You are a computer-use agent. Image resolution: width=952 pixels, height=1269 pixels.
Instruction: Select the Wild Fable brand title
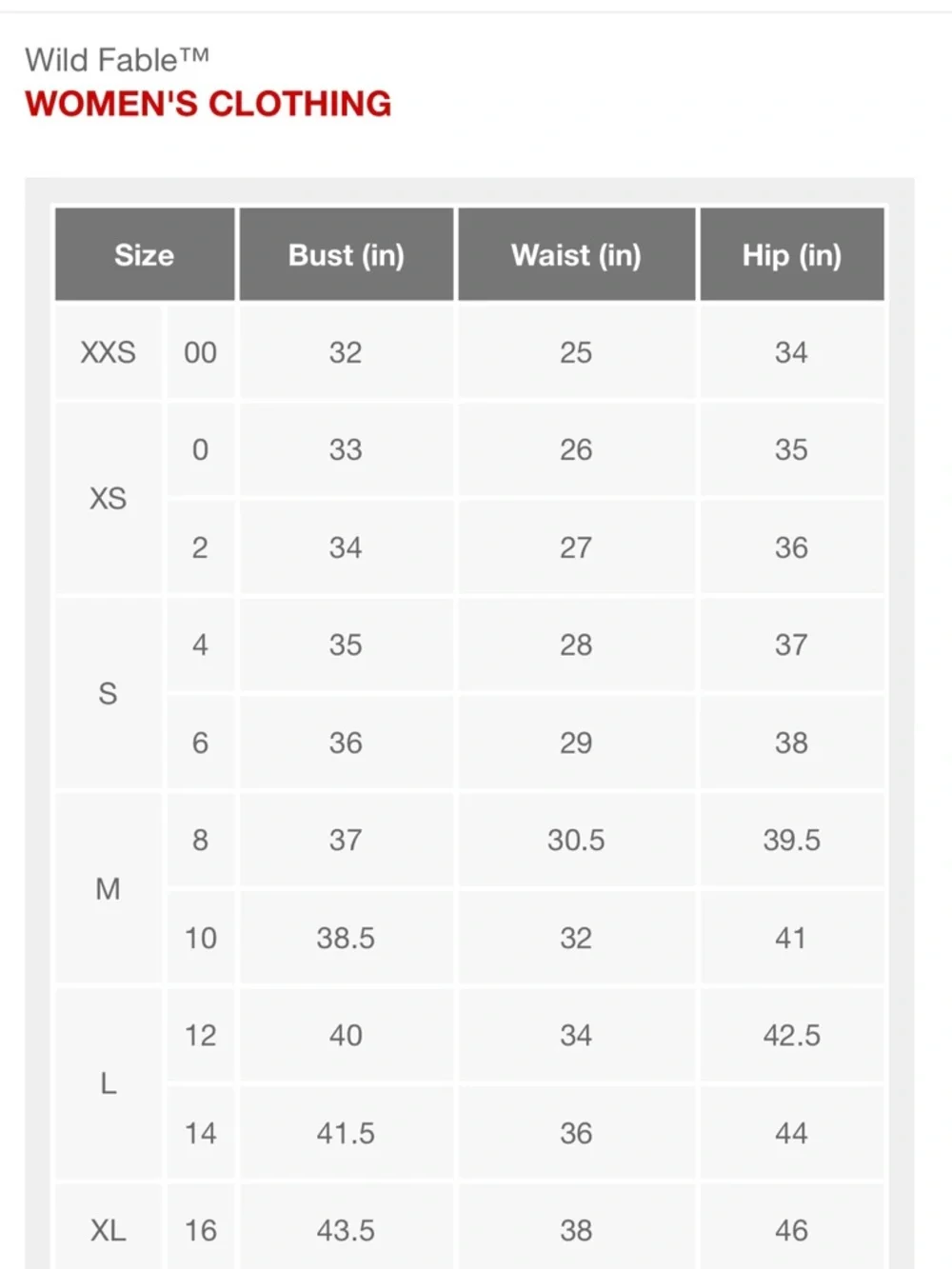pyautogui.click(x=117, y=60)
